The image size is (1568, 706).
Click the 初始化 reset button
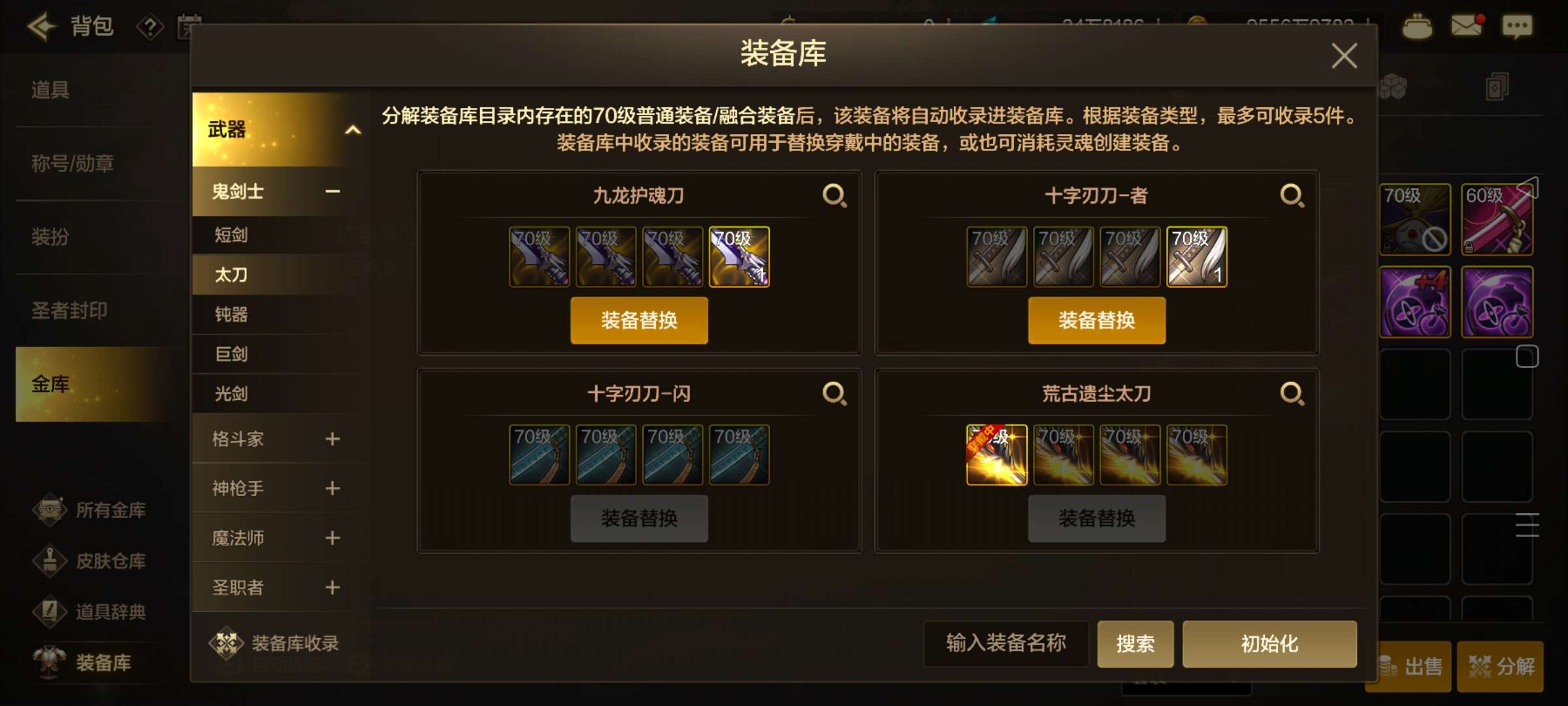pos(1269,644)
